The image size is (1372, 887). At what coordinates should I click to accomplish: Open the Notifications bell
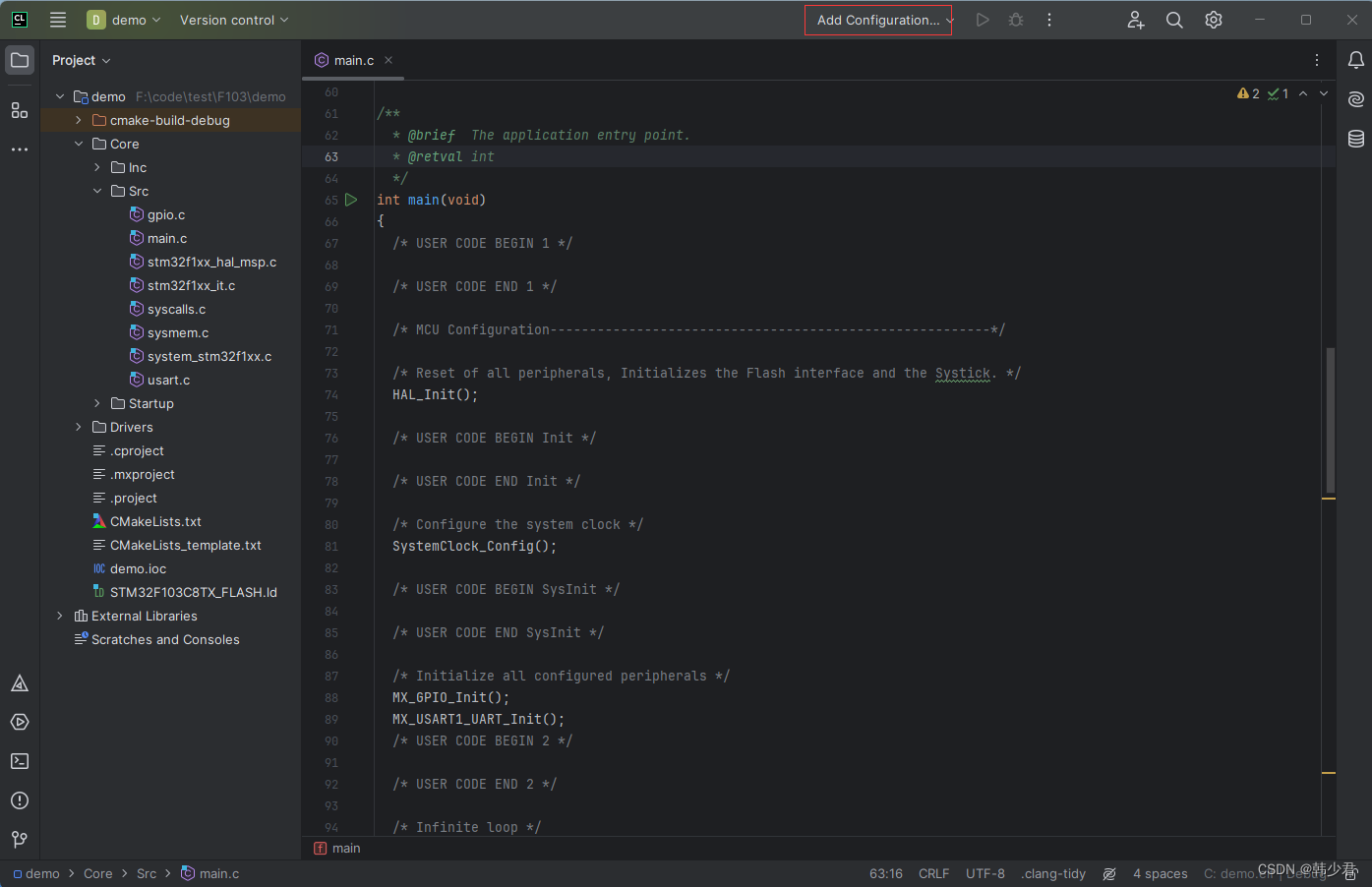click(1356, 60)
